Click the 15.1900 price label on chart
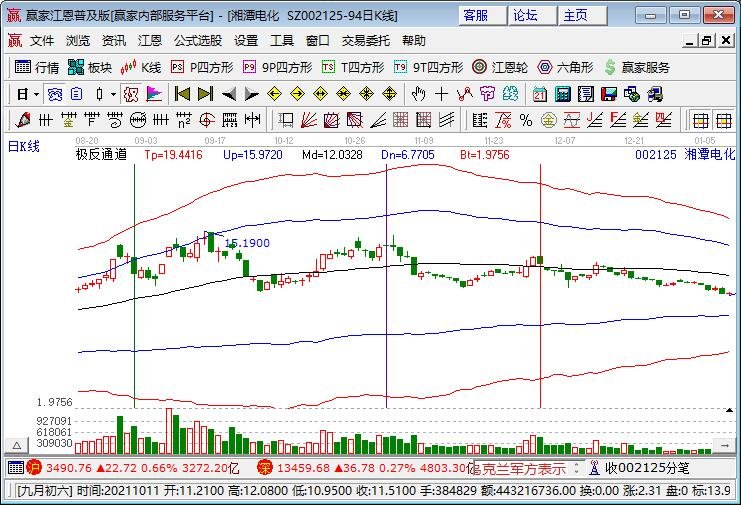Image resolution: width=741 pixels, height=505 pixels. 247,243
